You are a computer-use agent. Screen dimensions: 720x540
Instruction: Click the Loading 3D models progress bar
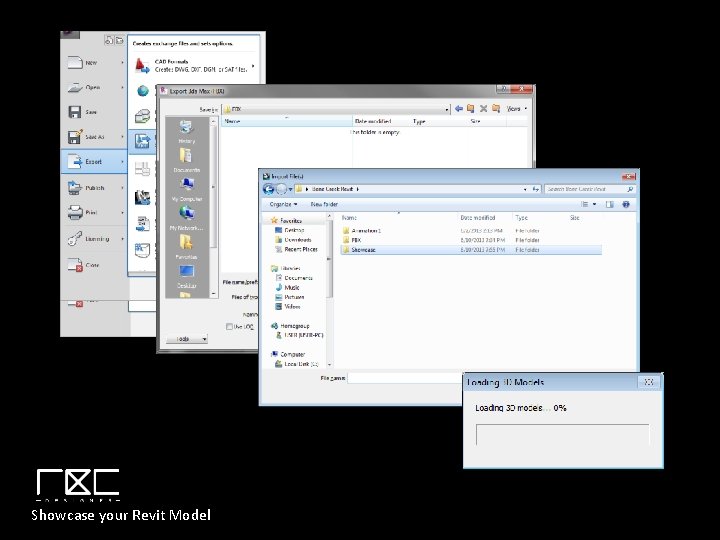tap(562, 435)
